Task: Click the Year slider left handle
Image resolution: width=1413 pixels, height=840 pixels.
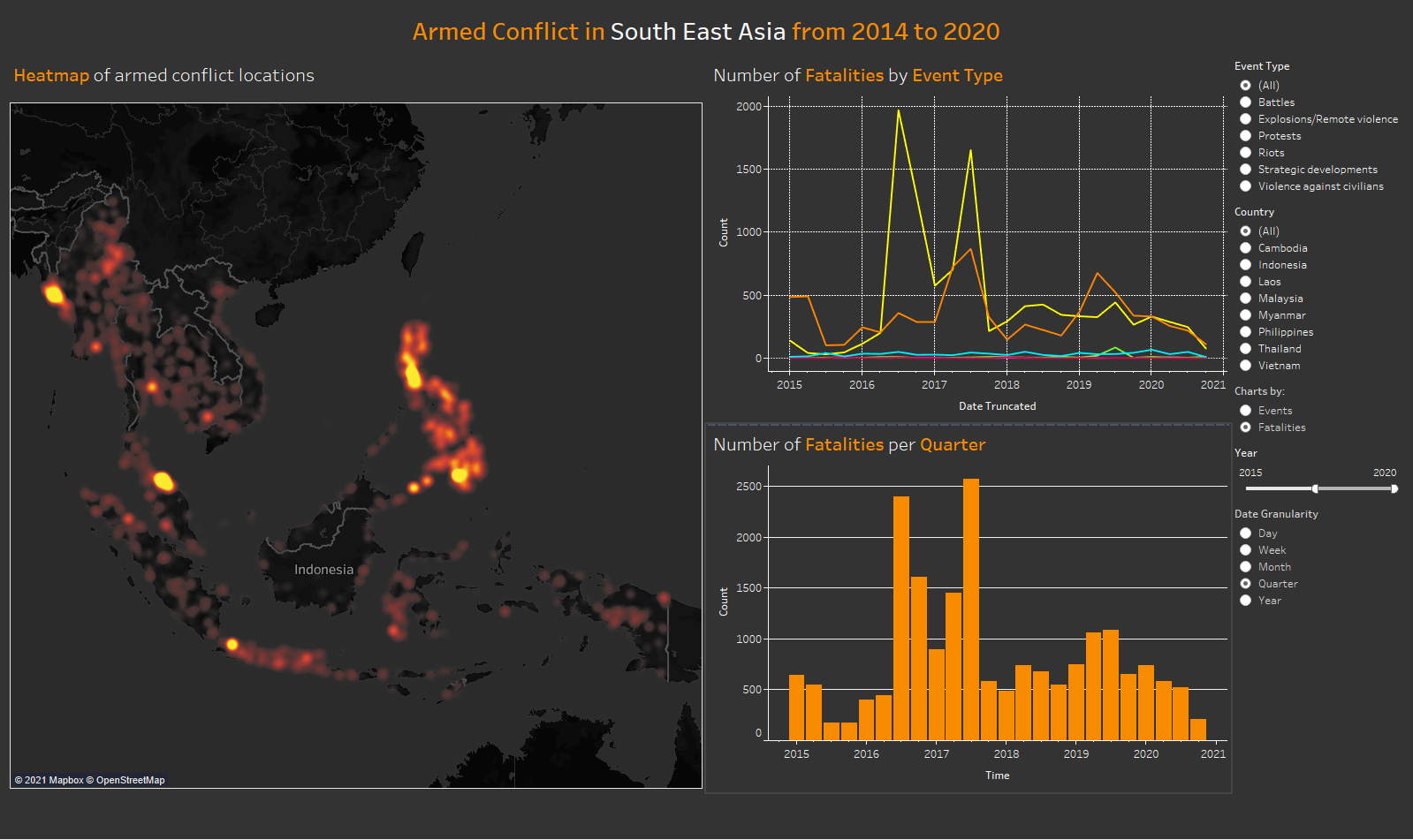Action: click(x=1315, y=488)
